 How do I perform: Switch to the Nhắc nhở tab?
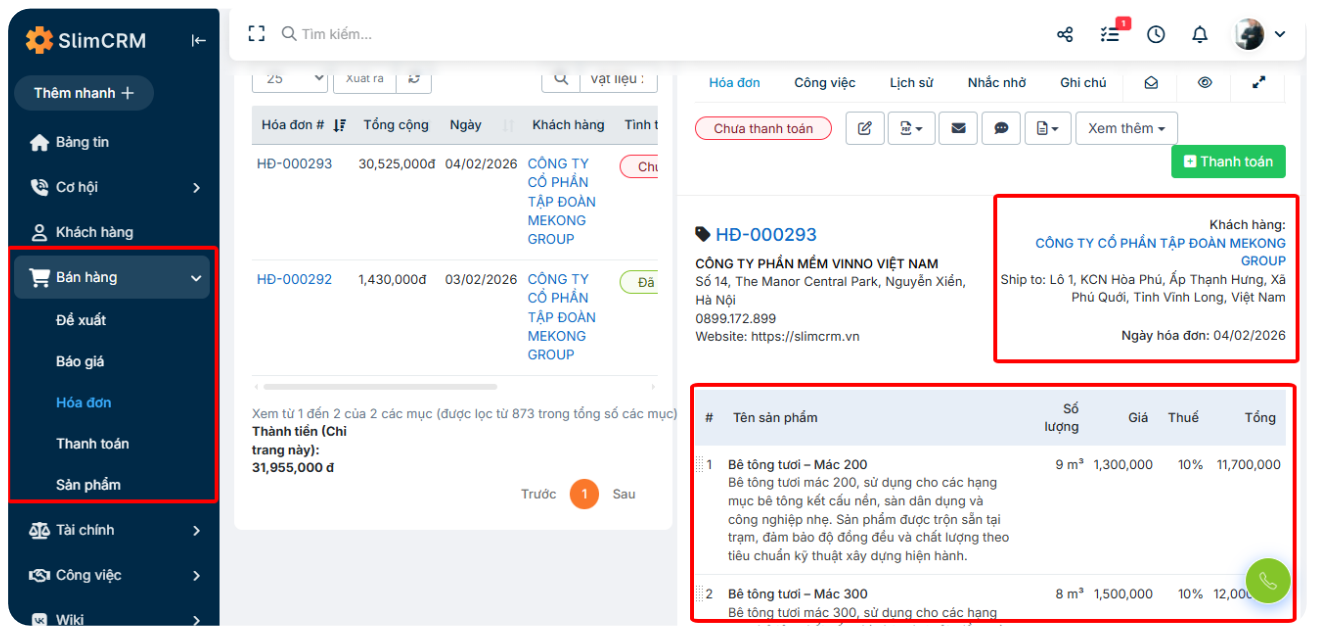coord(997,83)
